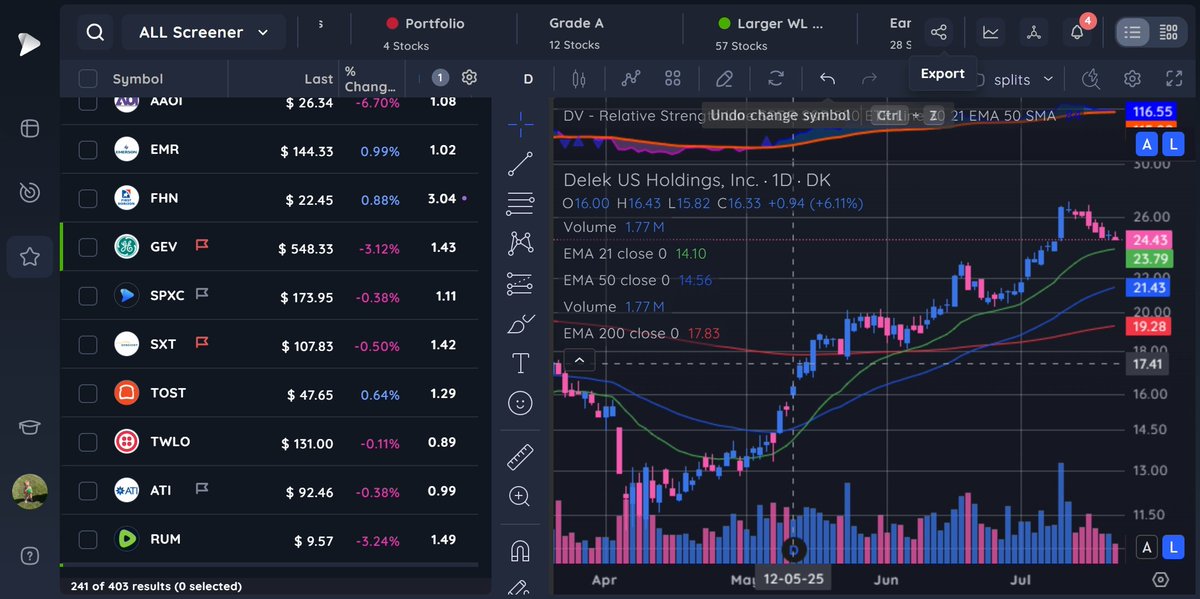This screenshot has height=599, width=1200.
Task: Click the eraser drawing icon in toolbar
Action: pos(725,79)
